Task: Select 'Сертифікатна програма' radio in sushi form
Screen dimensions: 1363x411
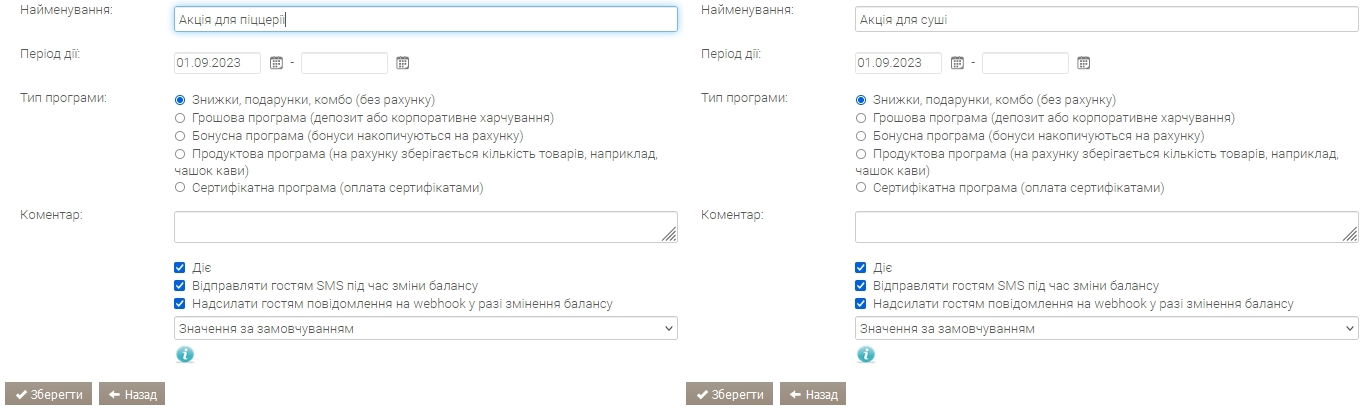Action: (861, 188)
